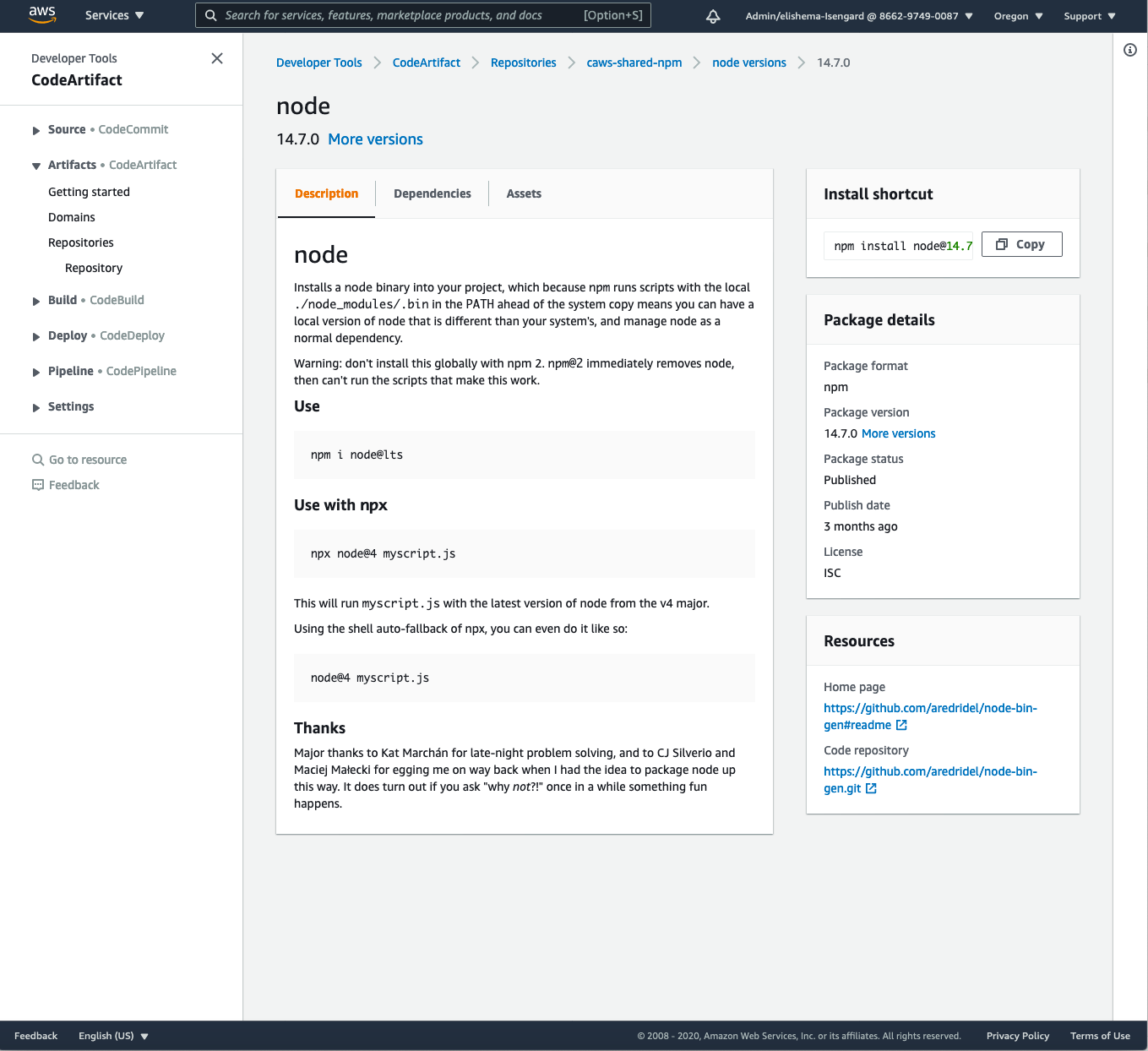1148x1051 pixels.
Task: Click the Feedback chat icon in sidebar
Action: (x=38, y=485)
